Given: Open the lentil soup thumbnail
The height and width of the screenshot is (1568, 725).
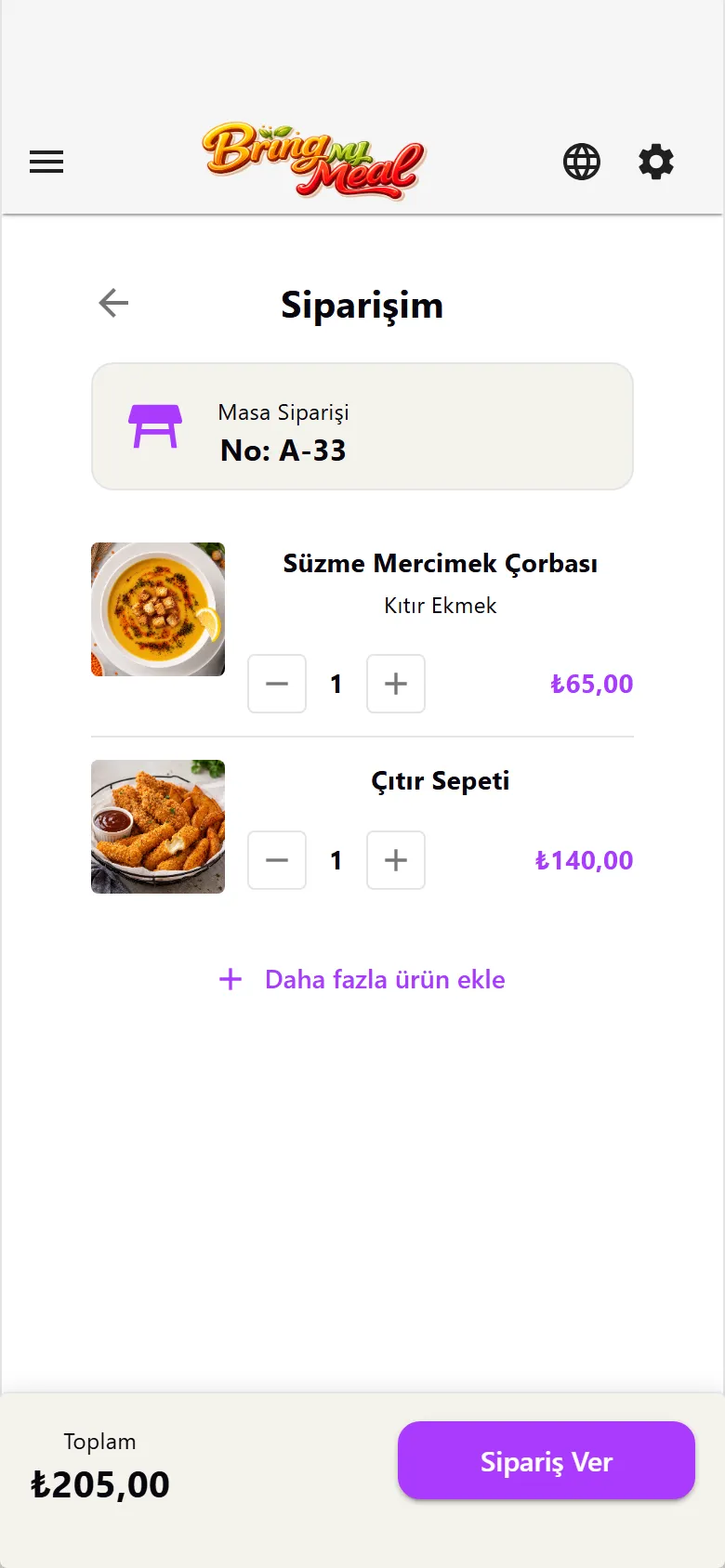Looking at the screenshot, I should coord(158,609).
